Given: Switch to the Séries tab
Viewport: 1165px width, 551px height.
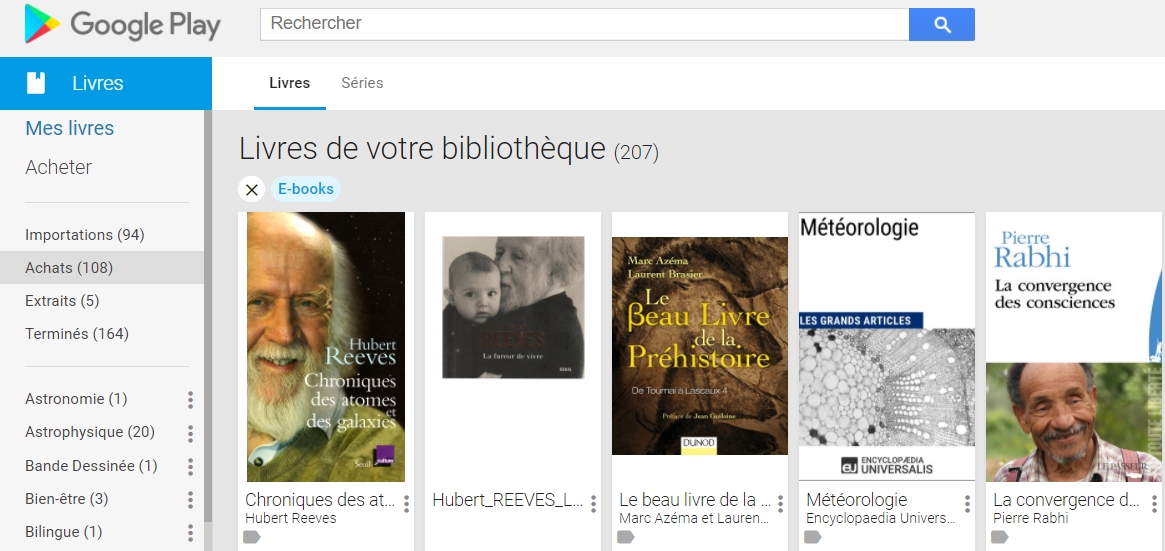Looking at the screenshot, I should click(x=363, y=83).
